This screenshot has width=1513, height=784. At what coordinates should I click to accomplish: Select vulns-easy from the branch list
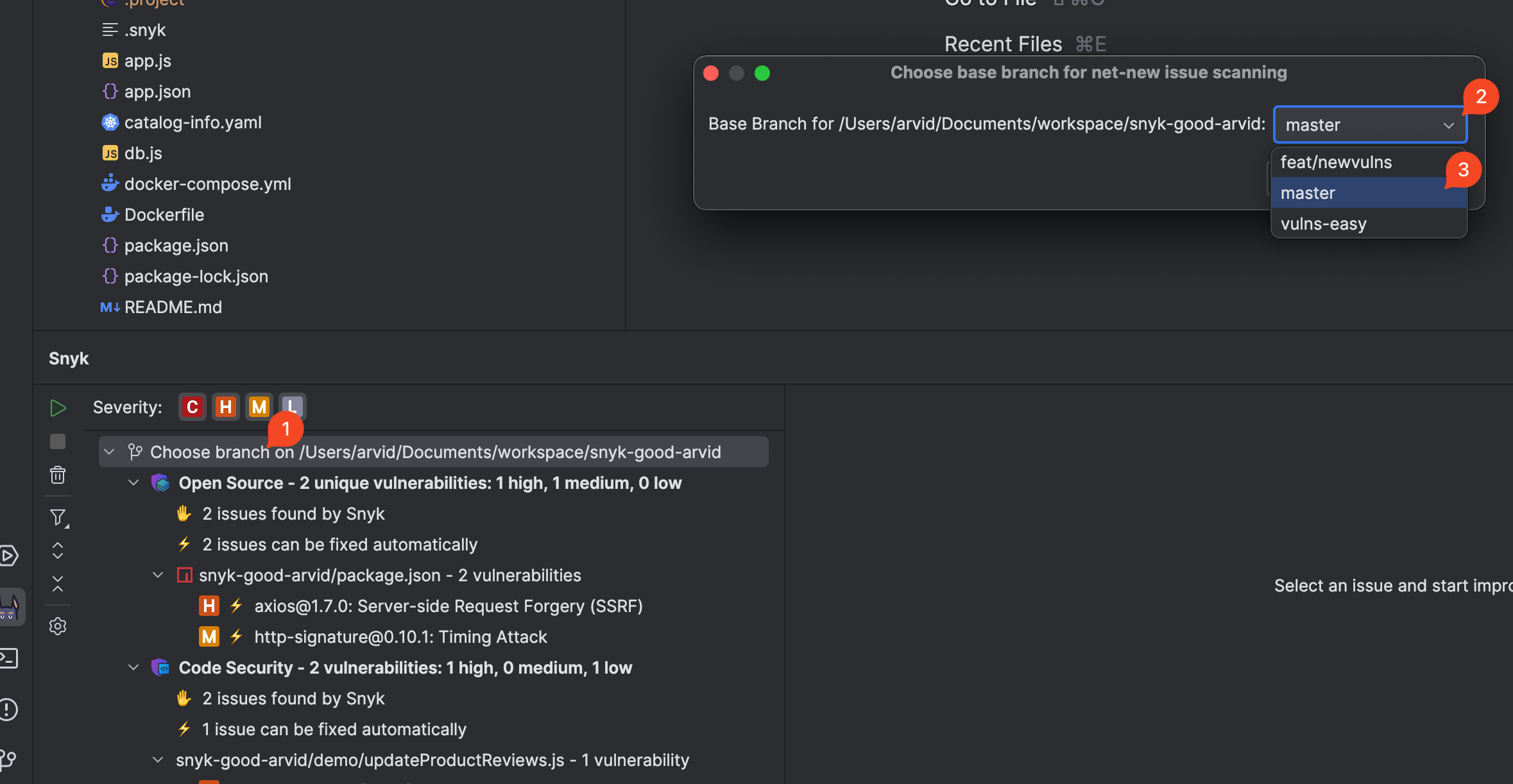(1323, 223)
